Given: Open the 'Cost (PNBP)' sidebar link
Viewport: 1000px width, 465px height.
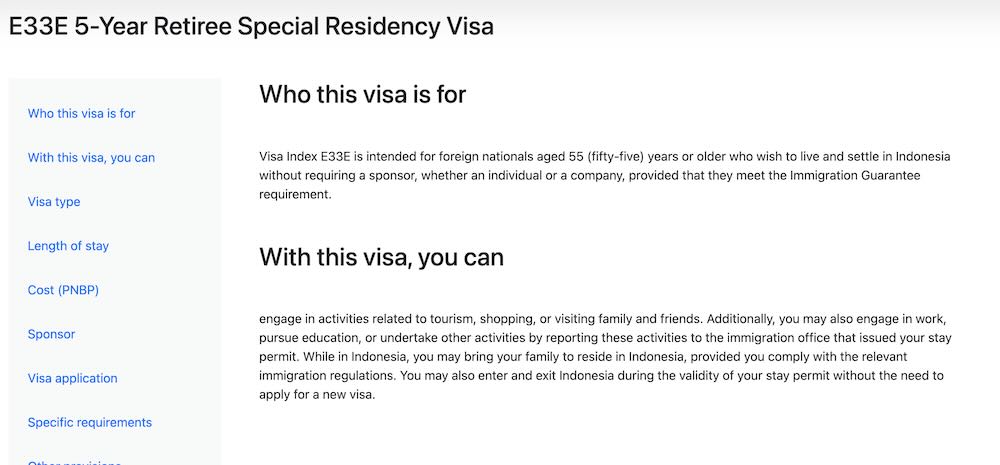Looking at the screenshot, I should coord(63,290).
